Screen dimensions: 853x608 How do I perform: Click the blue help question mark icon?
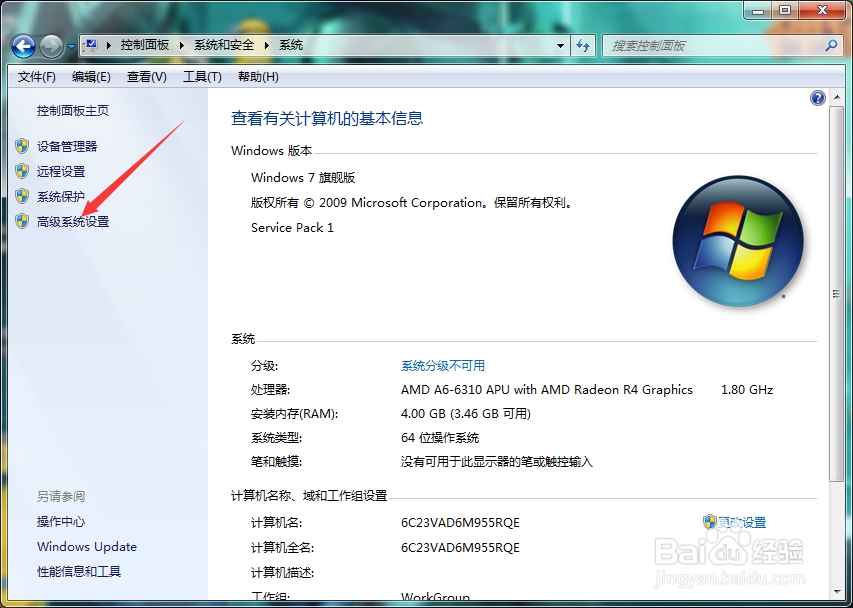(818, 98)
